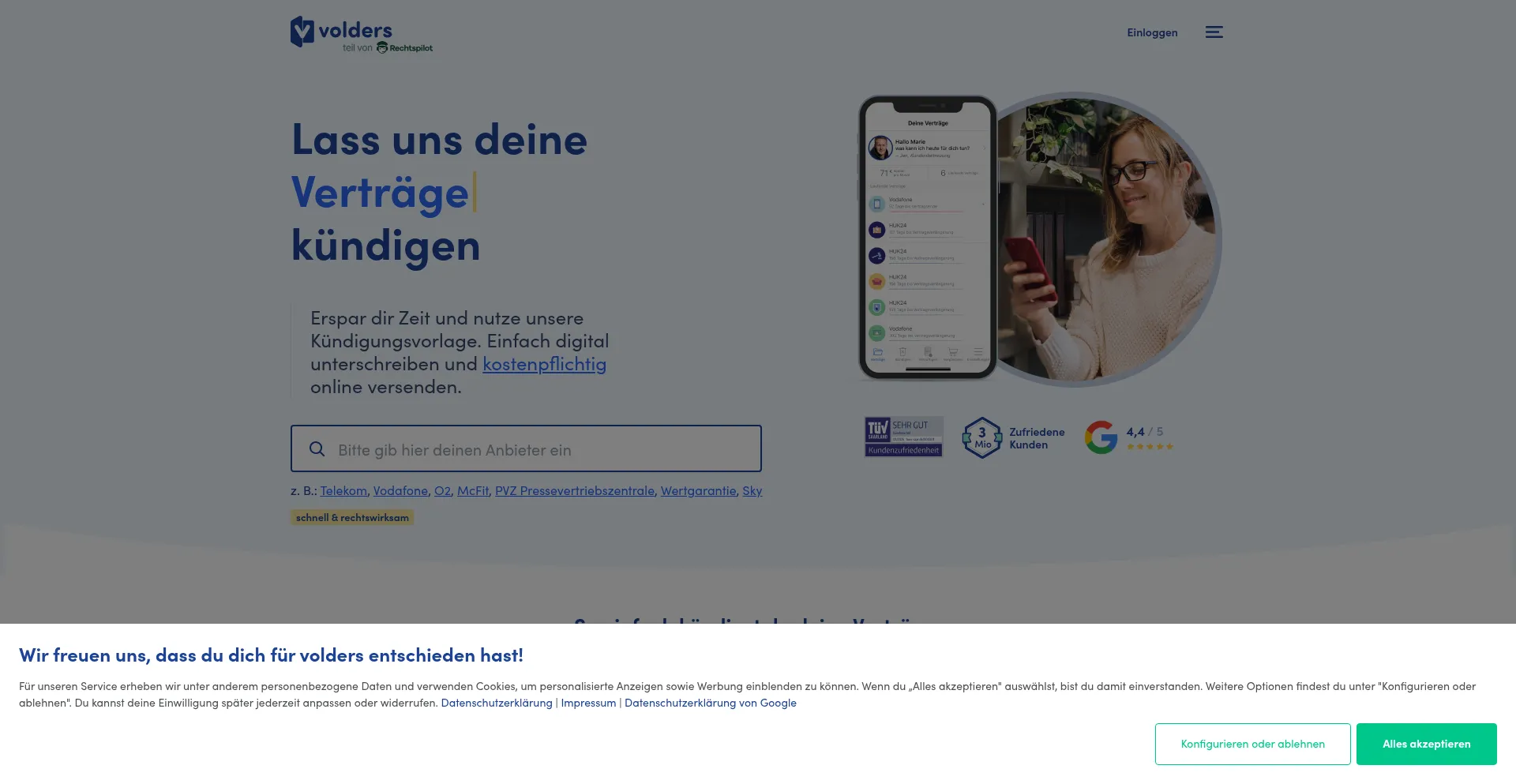Click the Einloggen link

point(1152,32)
